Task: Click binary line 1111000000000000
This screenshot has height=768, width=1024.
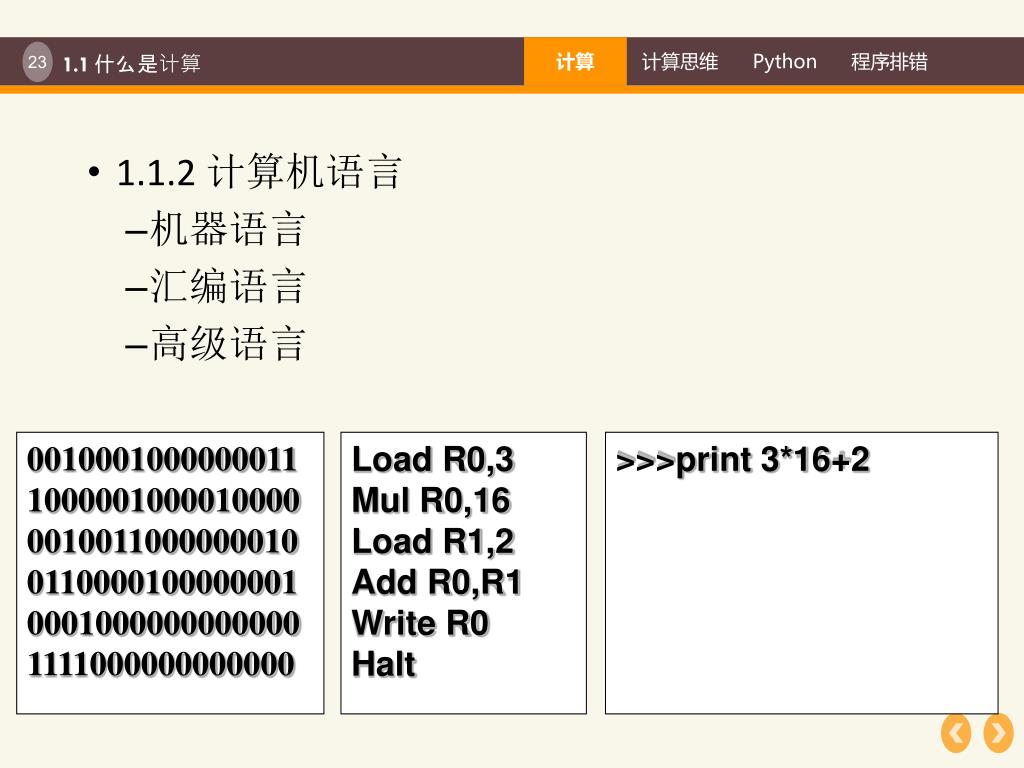Action: 161,664
